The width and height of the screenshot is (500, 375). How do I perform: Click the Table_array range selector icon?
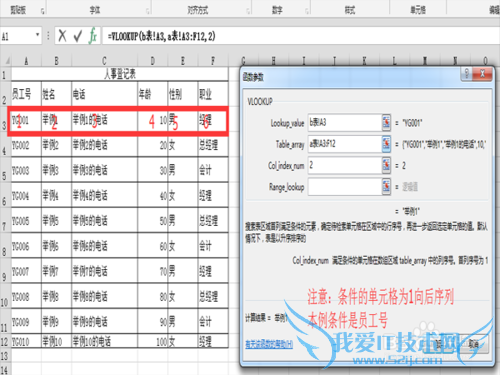tap(386, 144)
